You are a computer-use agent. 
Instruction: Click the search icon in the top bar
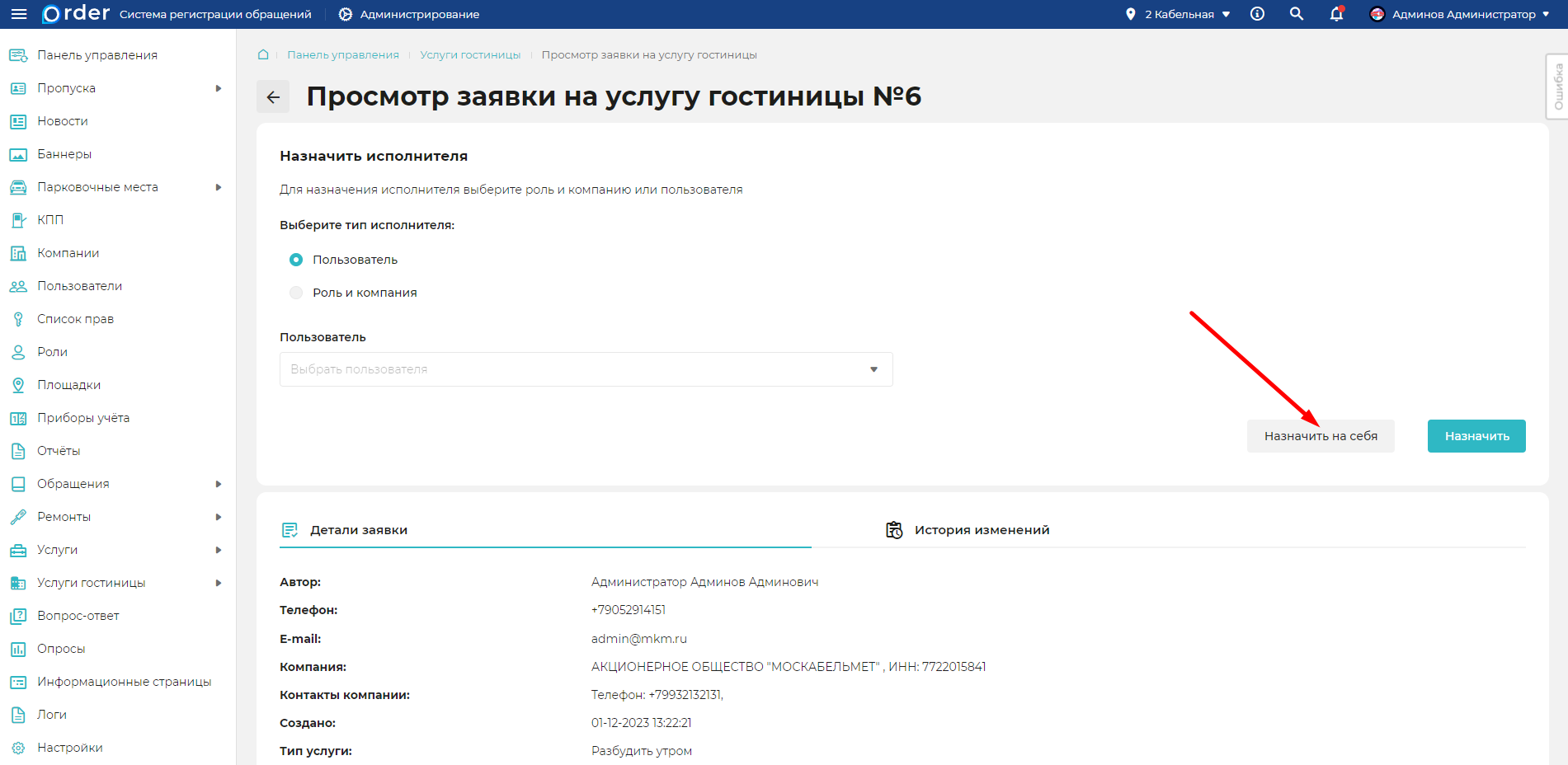pos(1296,13)
